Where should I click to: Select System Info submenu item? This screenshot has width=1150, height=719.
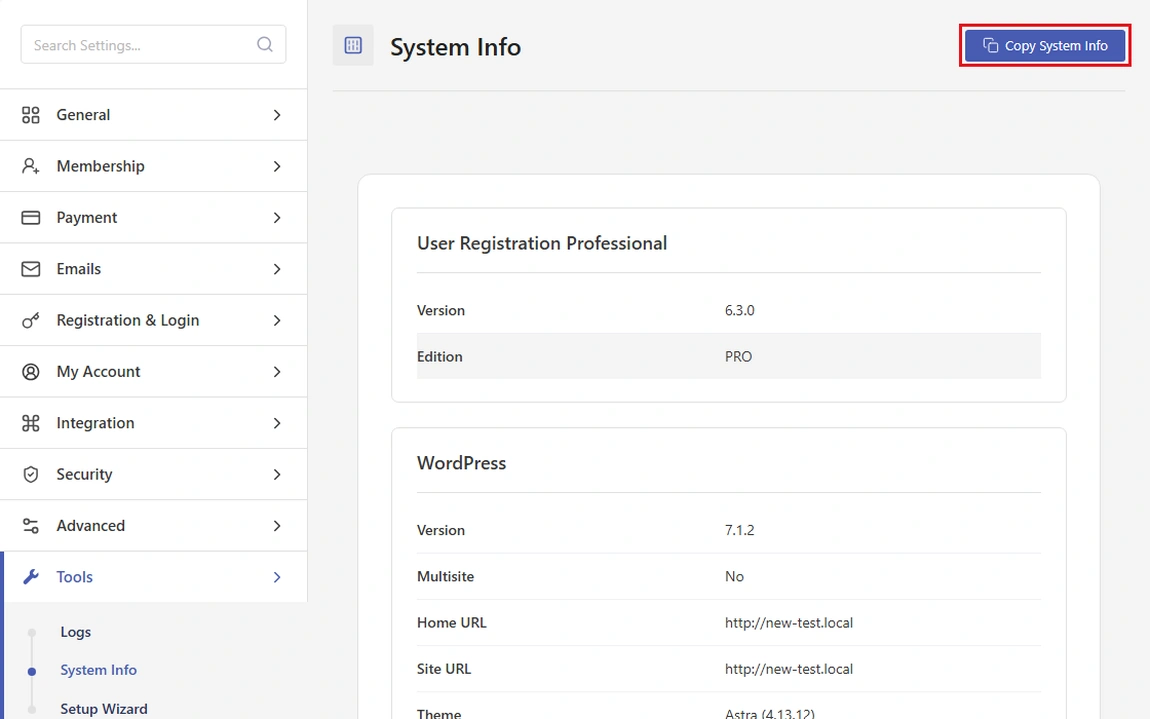pyautogui.click(x=98, y=670)
